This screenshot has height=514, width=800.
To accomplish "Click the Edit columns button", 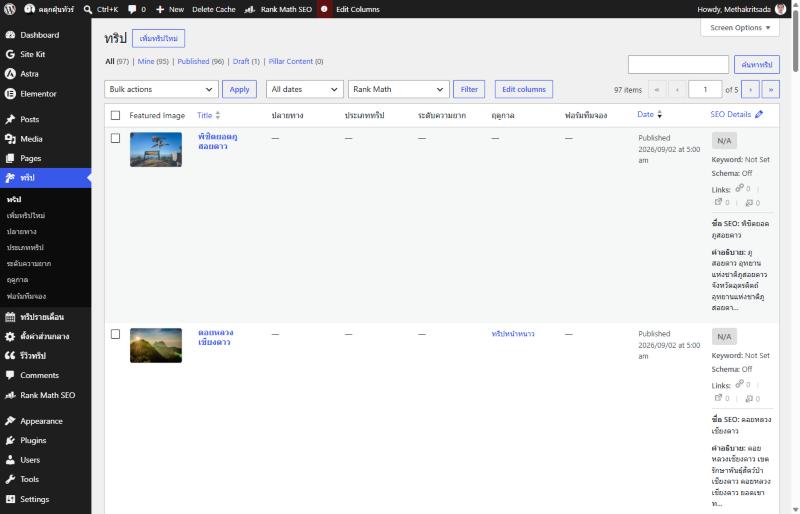I will [523, 89].
